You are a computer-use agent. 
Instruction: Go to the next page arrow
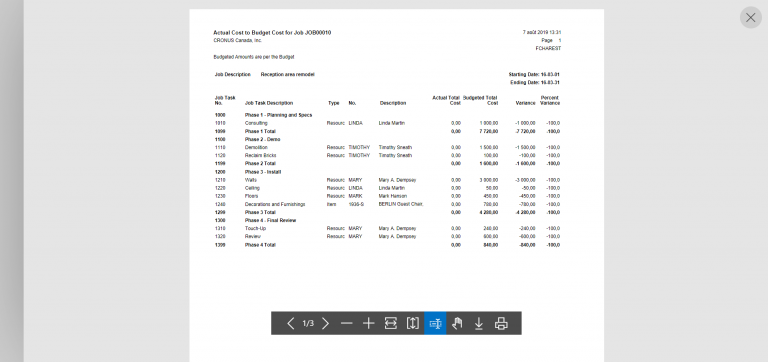pos(325,323)
